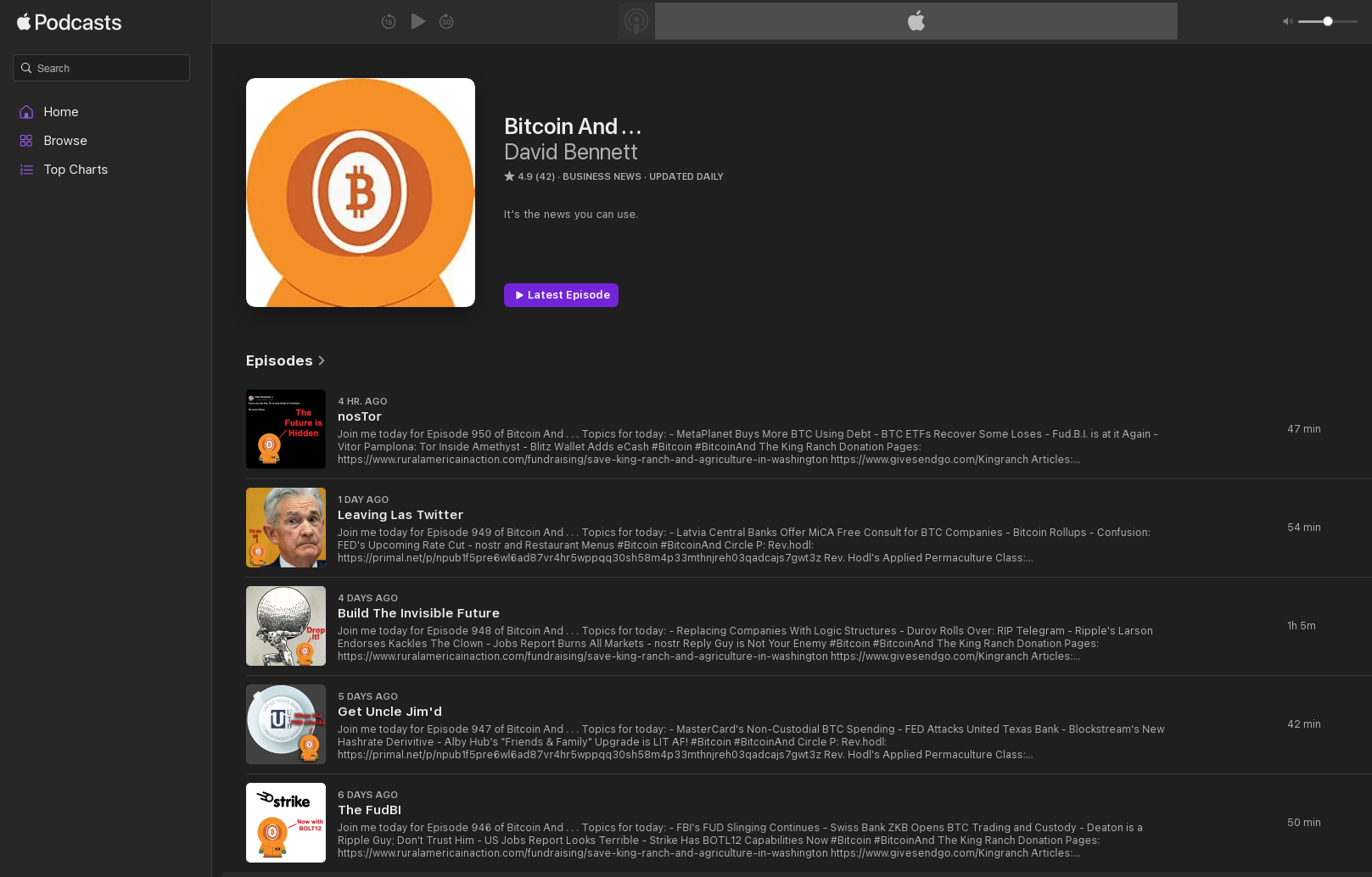Viewport: 1372px width, 877px height.
Task: Skip forward 30 seconds
Action: [446, 21]
